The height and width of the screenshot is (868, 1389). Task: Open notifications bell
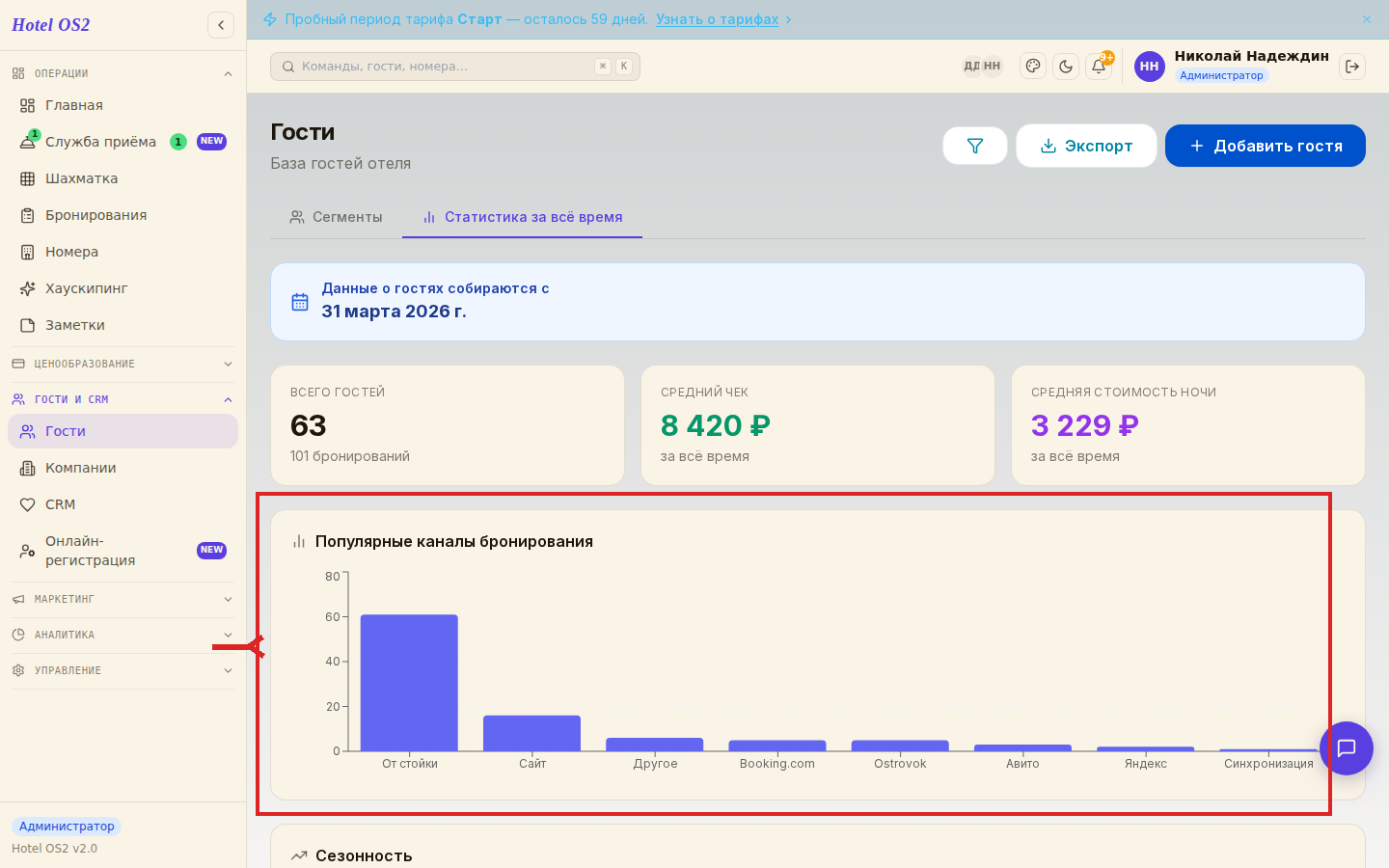pos(1099,67)
